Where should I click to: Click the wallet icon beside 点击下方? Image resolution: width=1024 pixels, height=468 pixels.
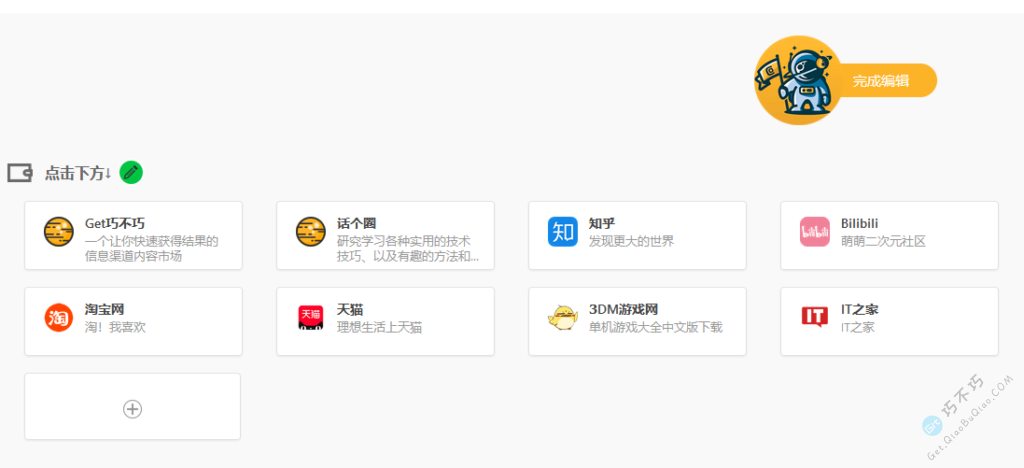click(20, 173)
